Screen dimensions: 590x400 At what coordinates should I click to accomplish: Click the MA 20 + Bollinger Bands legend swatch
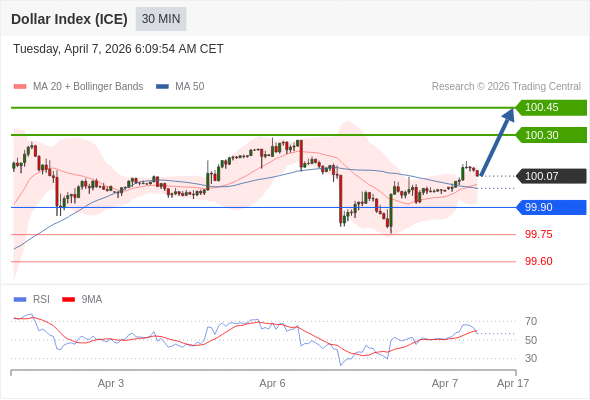point(20,87)
